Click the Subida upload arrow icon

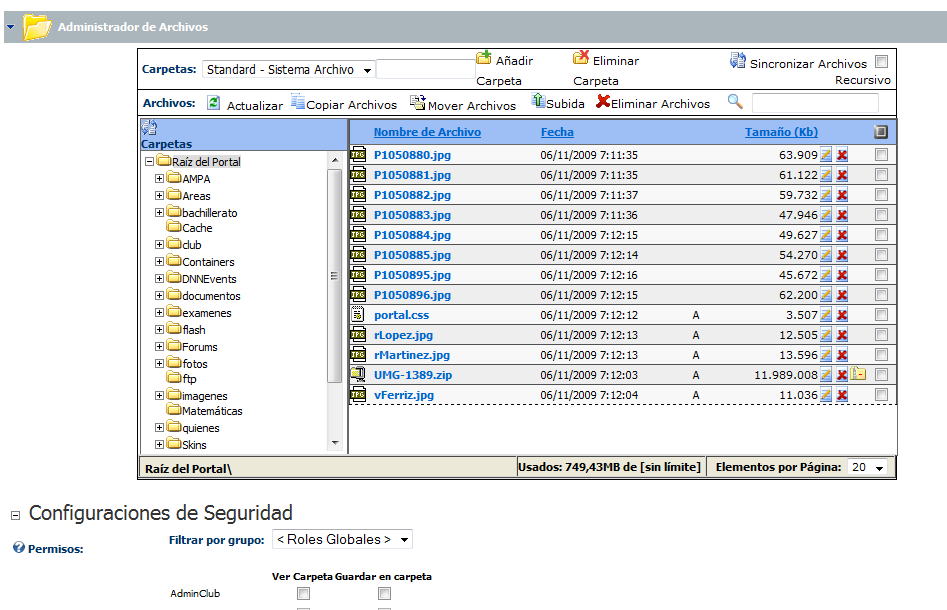coord(538,100)
